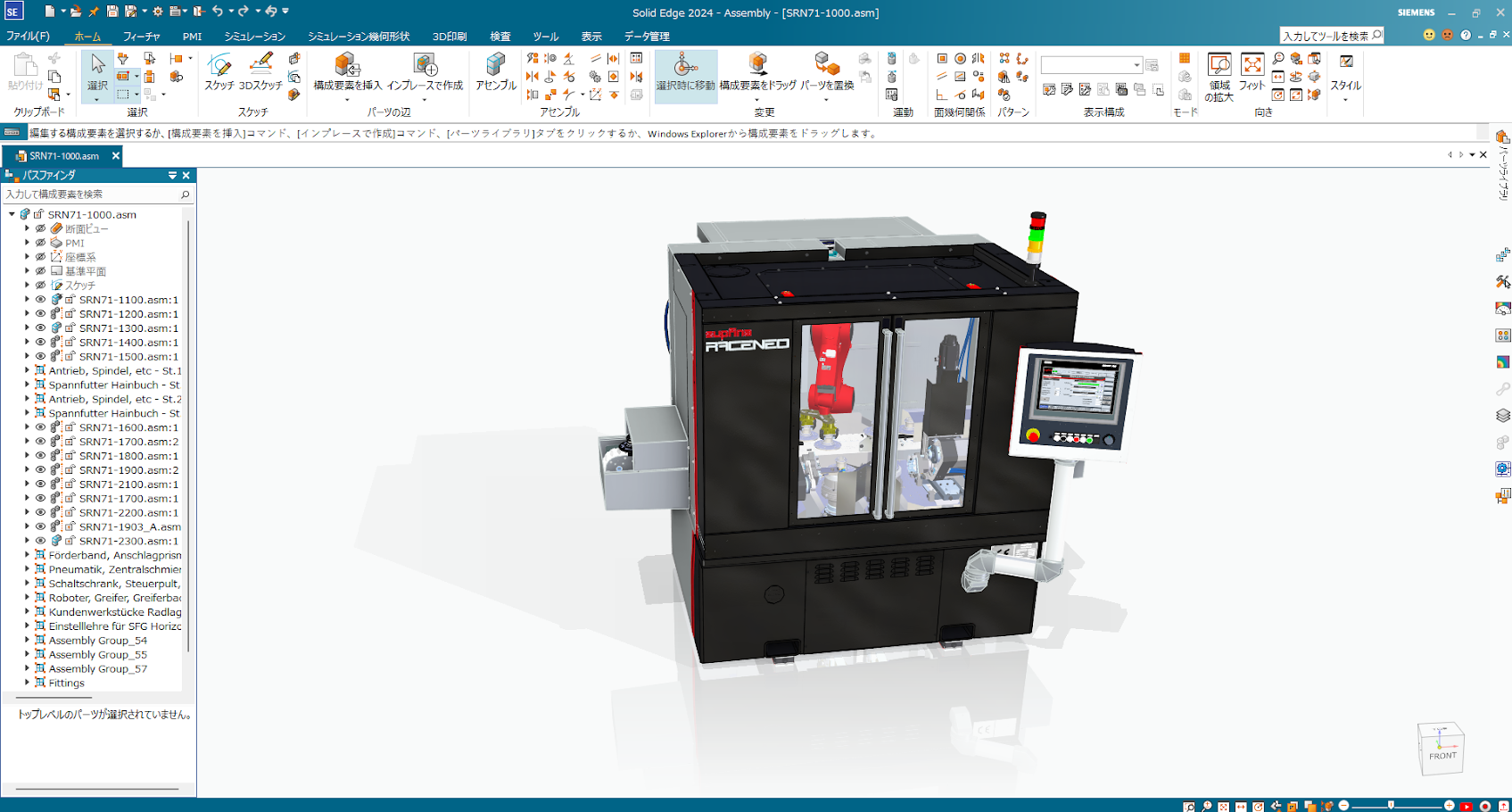Viewport: 1512px width, 812px height.
Task: Click the PathFinder vertical scrollbar
Action: click(188, 437)
